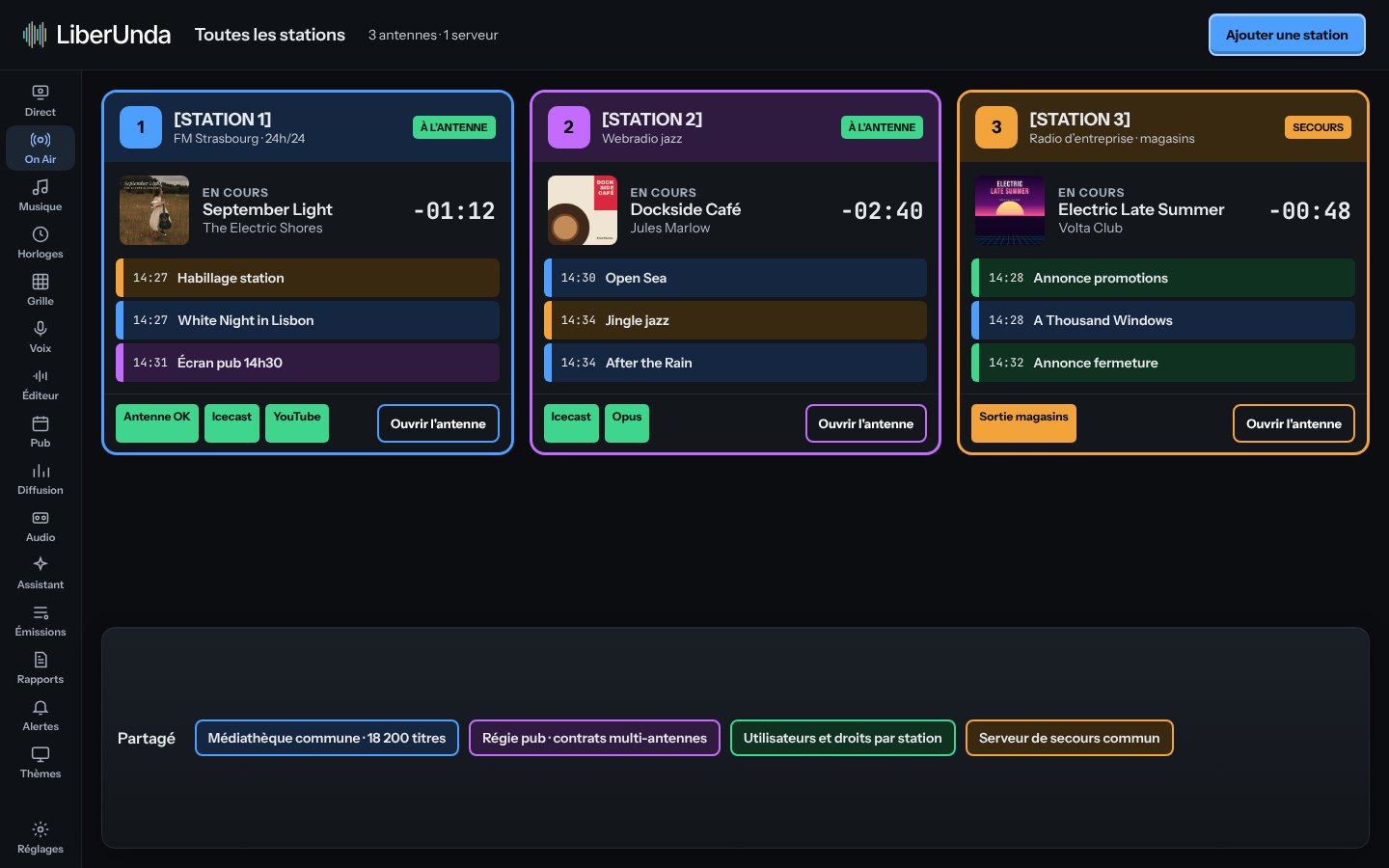The height and width of the screenshot is (868, 1389).
Task: Open the antenna for Station 1
Action: (438, 423)
